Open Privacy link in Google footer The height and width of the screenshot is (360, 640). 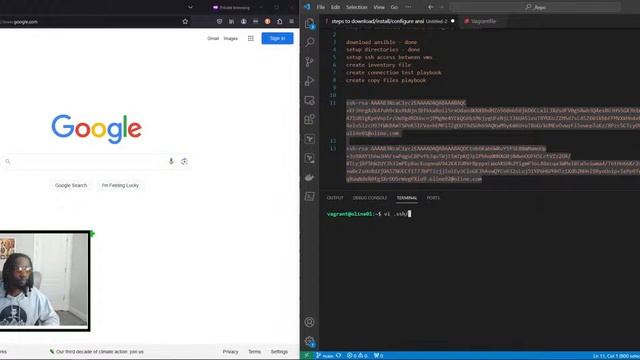point(230,351)
